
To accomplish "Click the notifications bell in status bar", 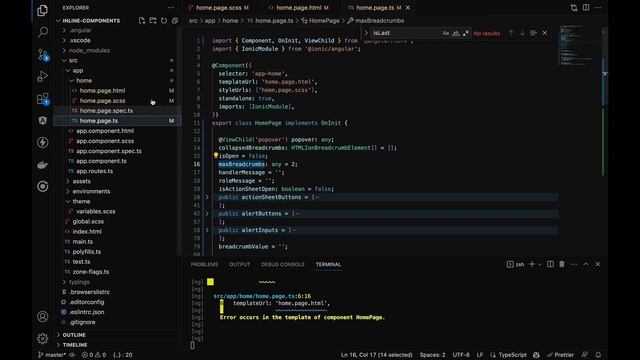I will 598,355.
